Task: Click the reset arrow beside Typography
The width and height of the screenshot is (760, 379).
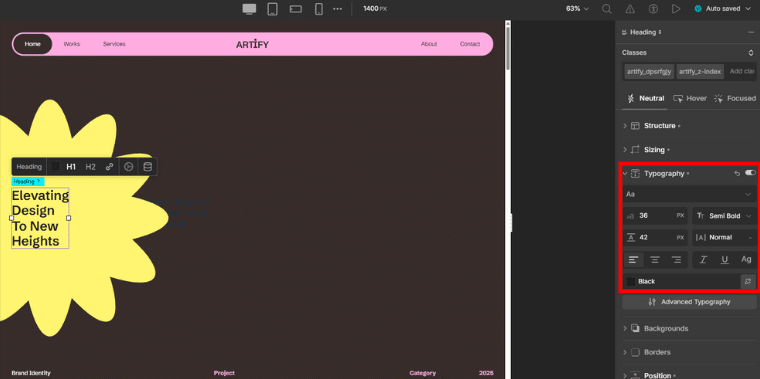Action: pos(737,173)
